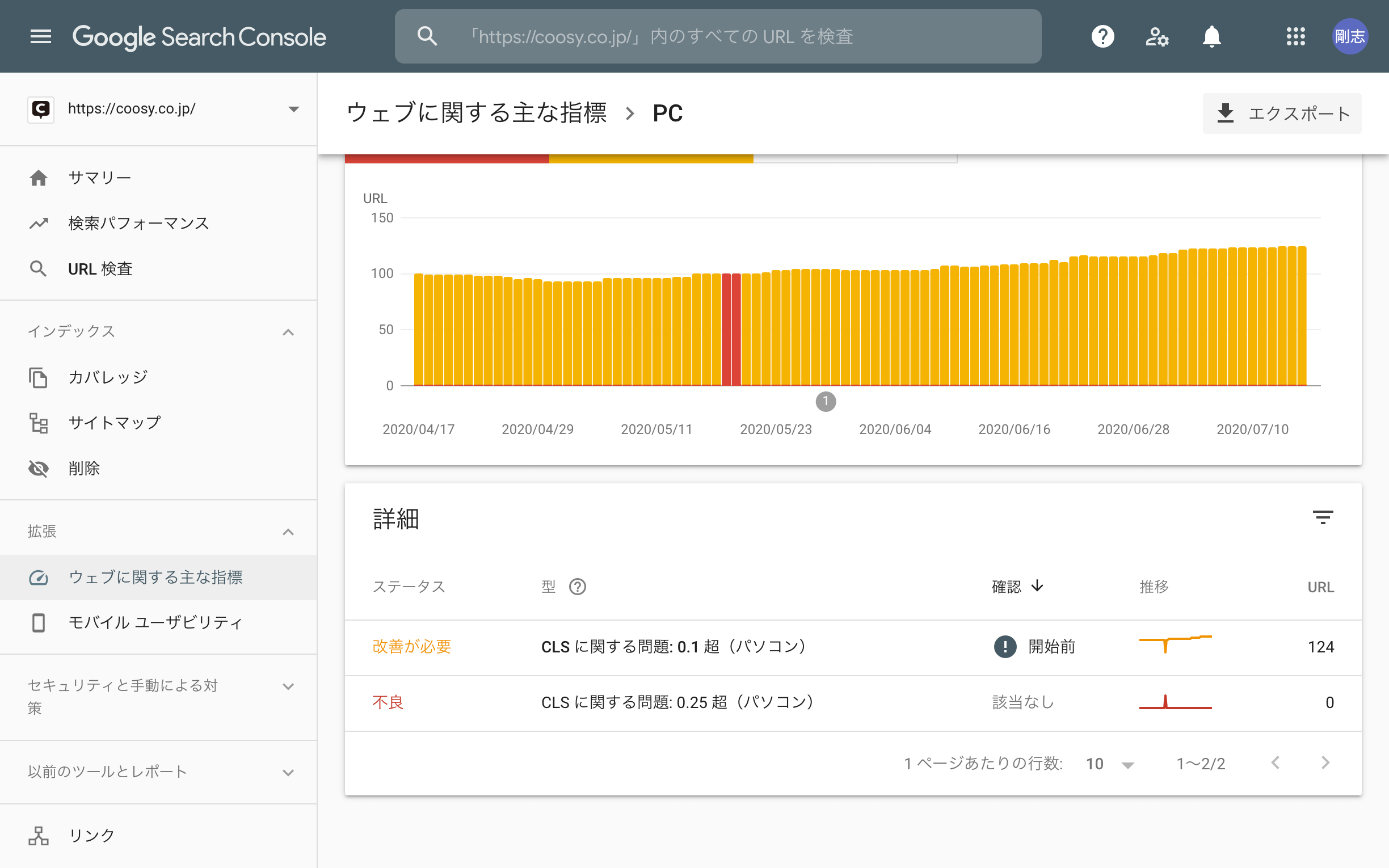Click the search magnifier icon in URL bar
This screenshot has width=1389, height=868.
pyautogui.click(x=428, y=36)
